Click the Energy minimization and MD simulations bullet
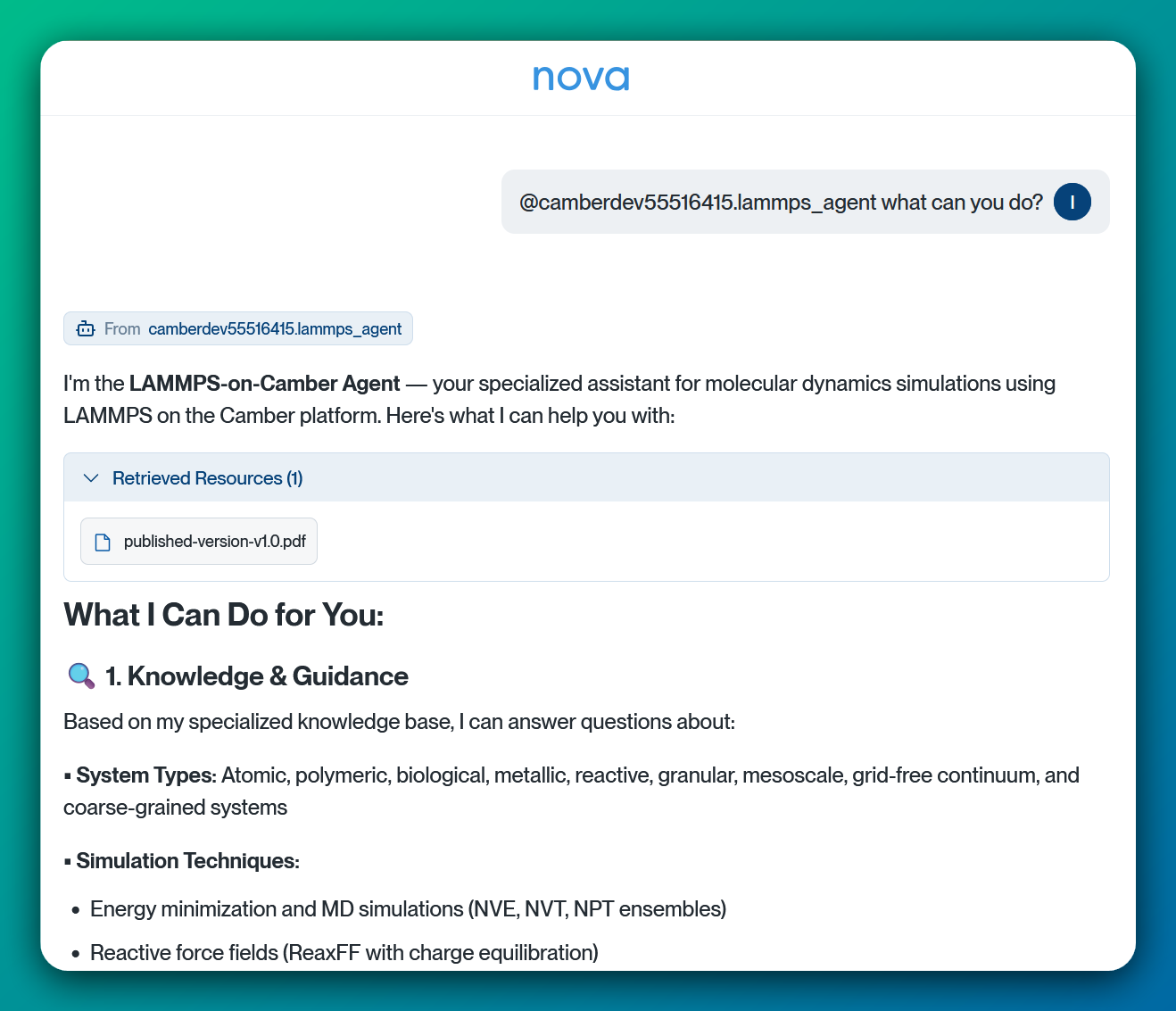The image size is (1176, 1011). point(408,909)
